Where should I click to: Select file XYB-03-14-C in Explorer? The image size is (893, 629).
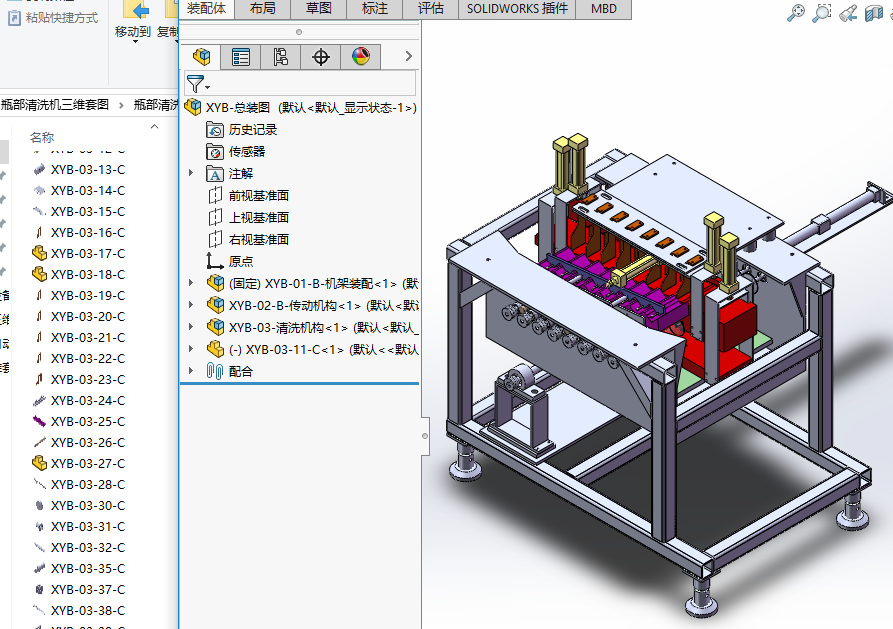[x=79, y=190]
